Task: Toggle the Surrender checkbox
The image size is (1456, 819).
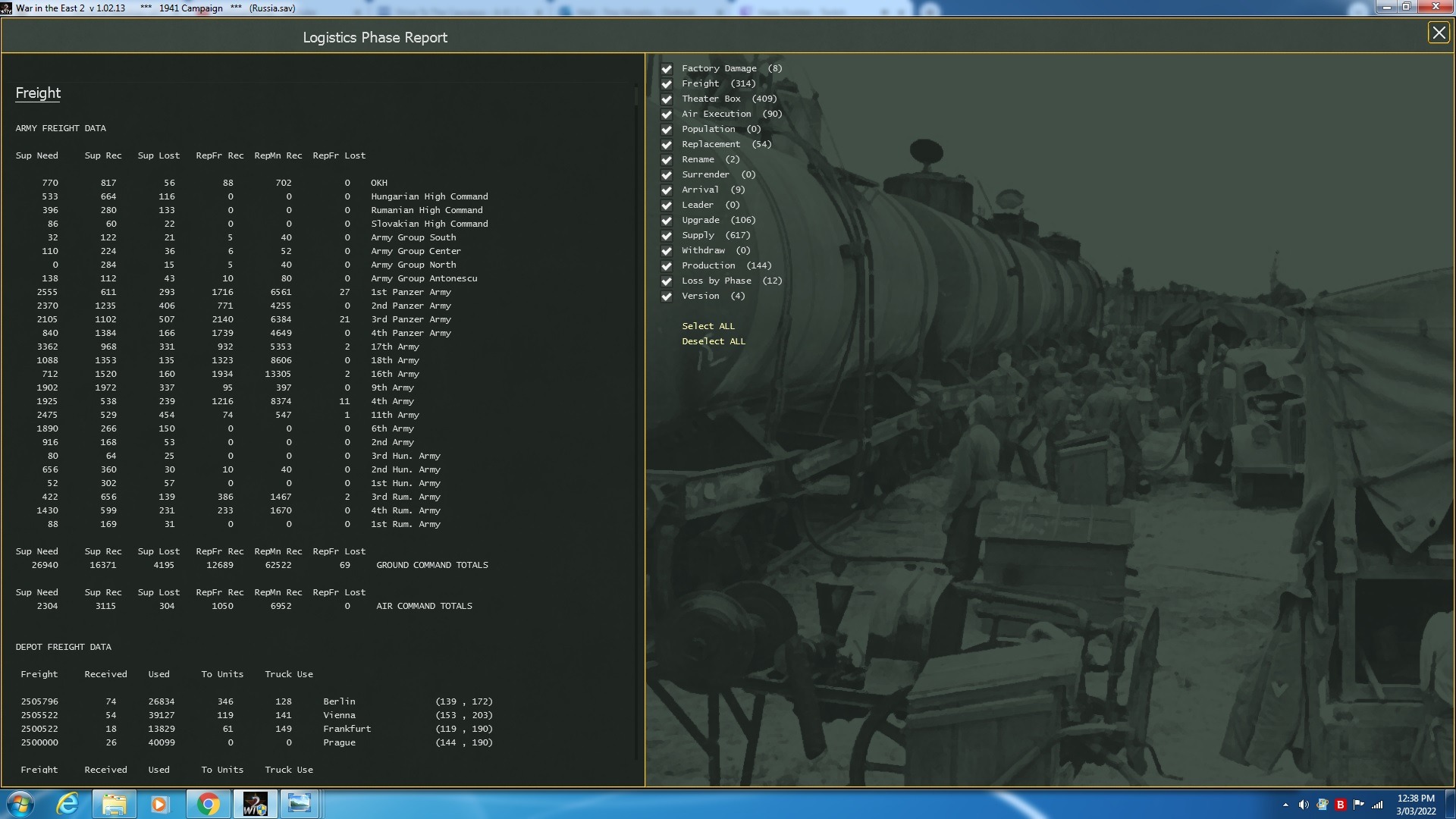Action: click(667, 174)
